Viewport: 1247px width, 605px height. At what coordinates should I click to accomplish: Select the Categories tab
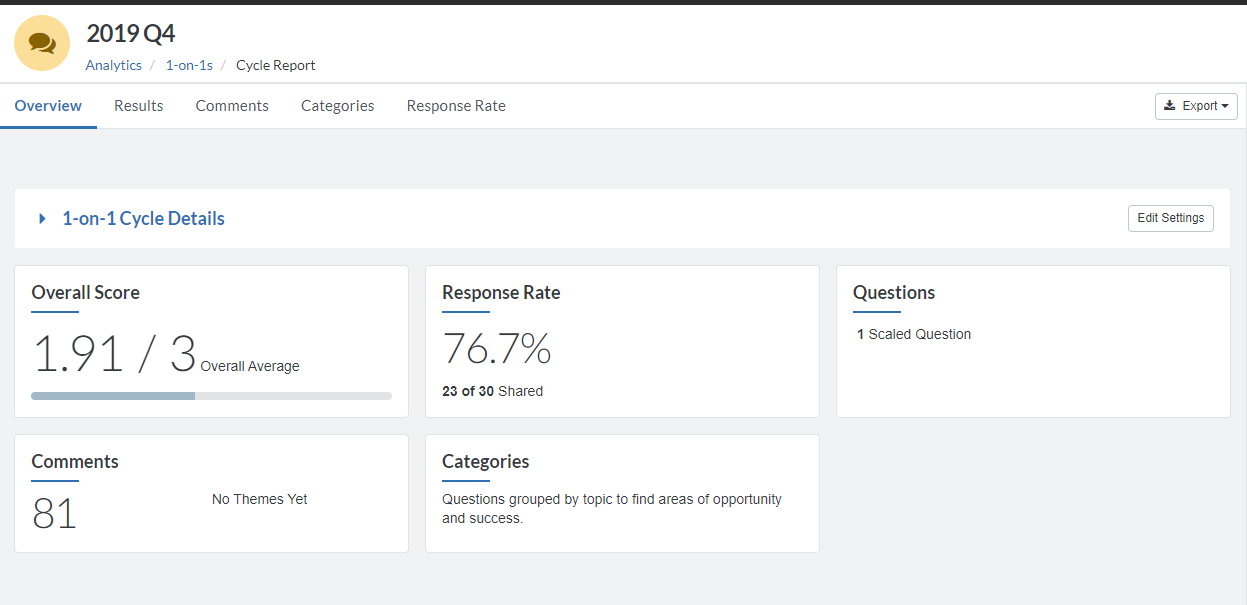point(338,106)
